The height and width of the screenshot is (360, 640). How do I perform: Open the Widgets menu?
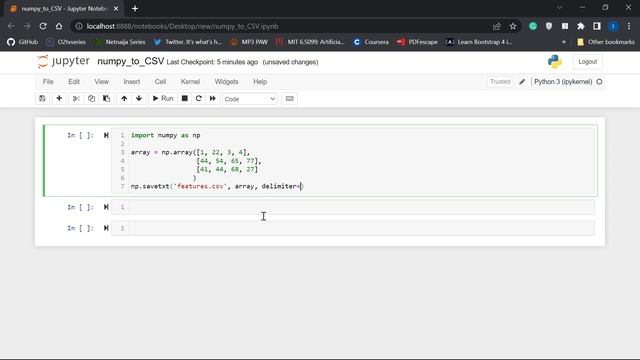(x=227, y=82)
